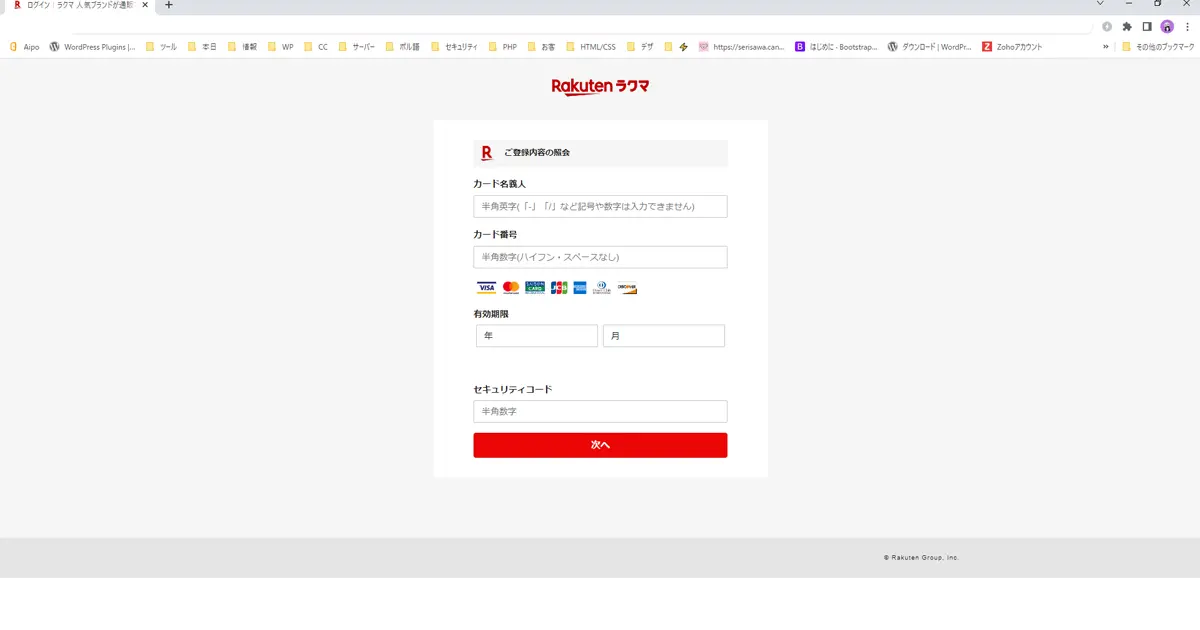
Task: Click the JCB card logo
Action: (559, 288)
